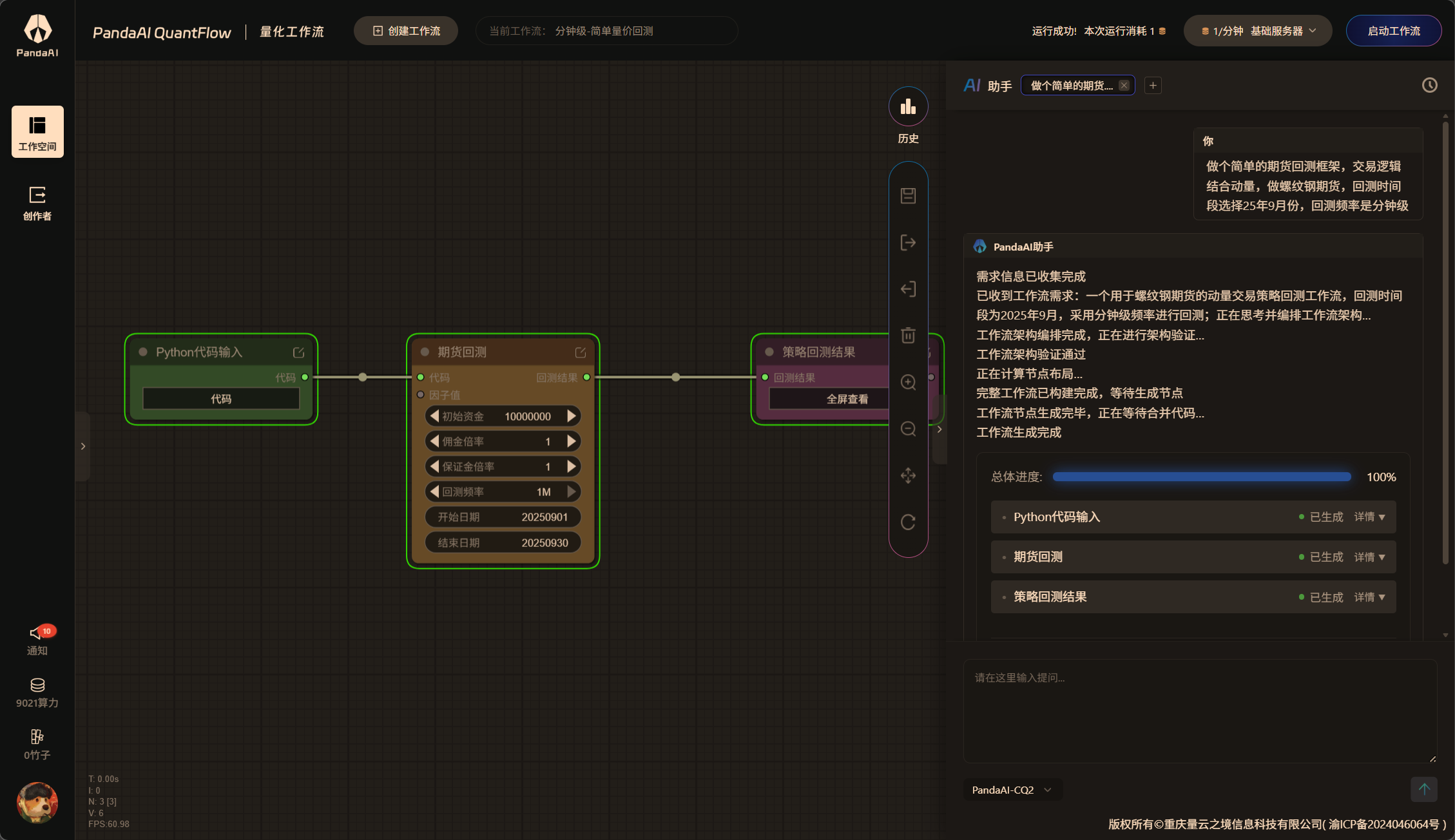Send the message with the arrow-up button
Screen dimensions: 1455x840
(x=1424, y=789)
